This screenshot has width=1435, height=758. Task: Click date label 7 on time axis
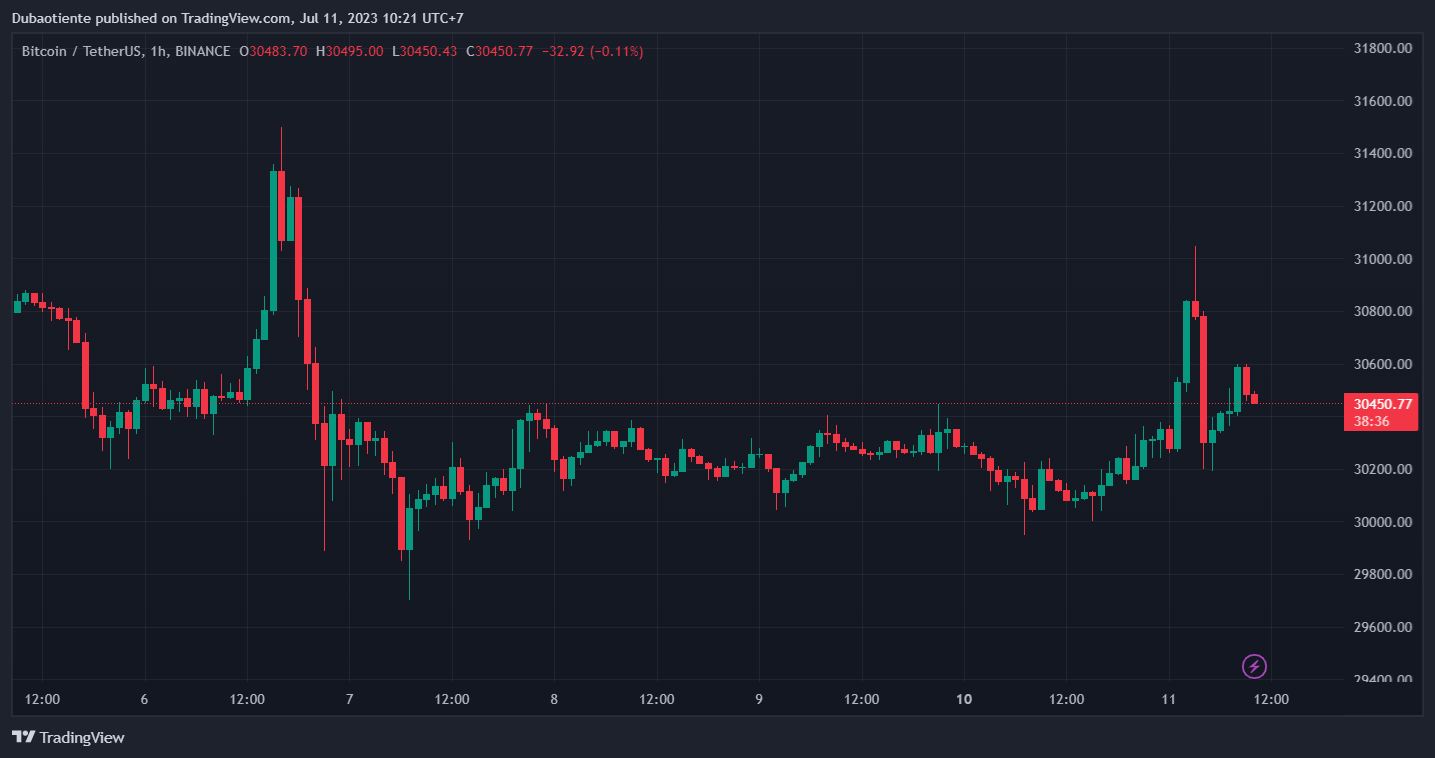349,699
